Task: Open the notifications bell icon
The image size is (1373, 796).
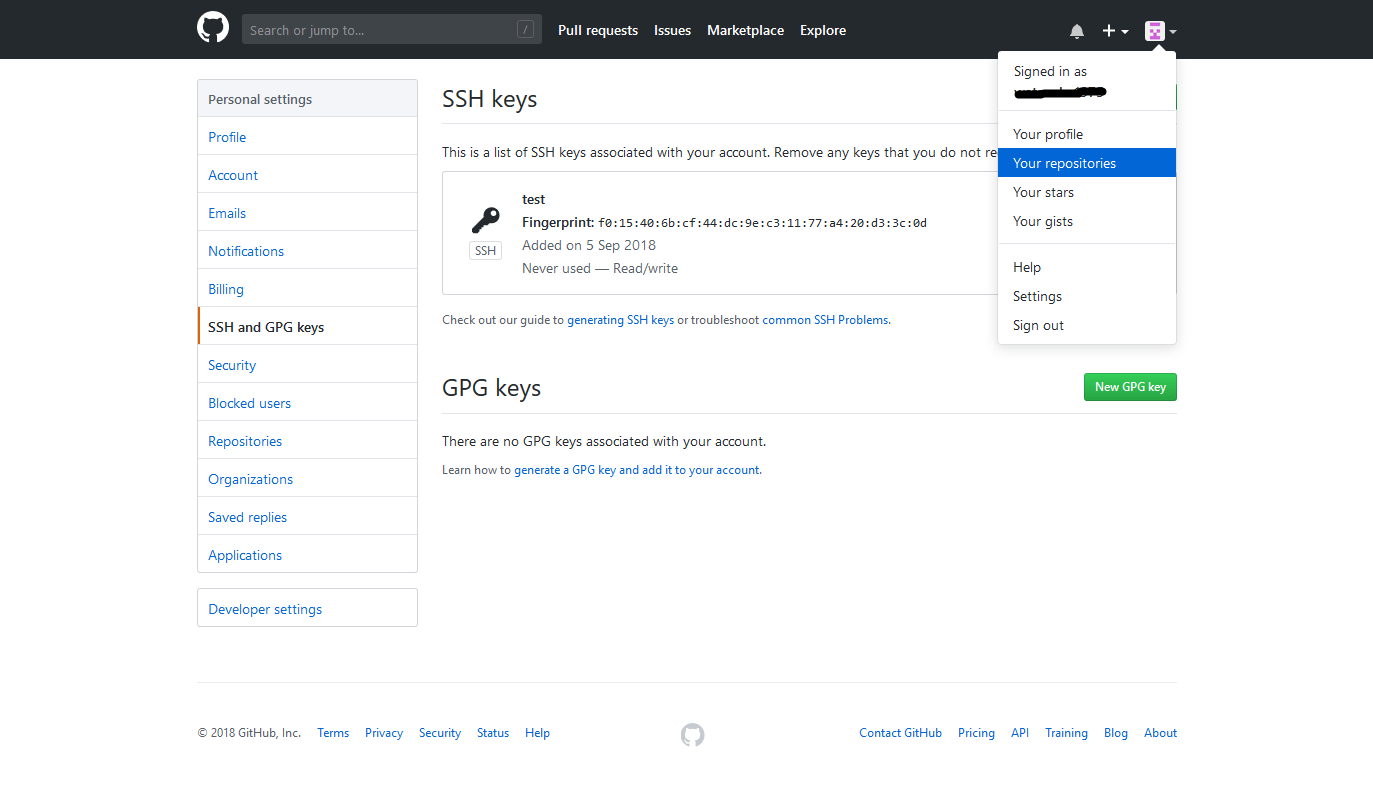Action: point(1077,31)
